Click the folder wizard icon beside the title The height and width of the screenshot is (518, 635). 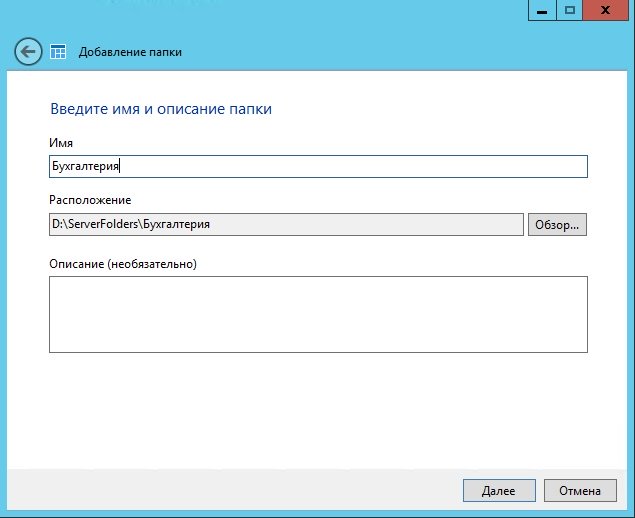(x=58, y=52)
